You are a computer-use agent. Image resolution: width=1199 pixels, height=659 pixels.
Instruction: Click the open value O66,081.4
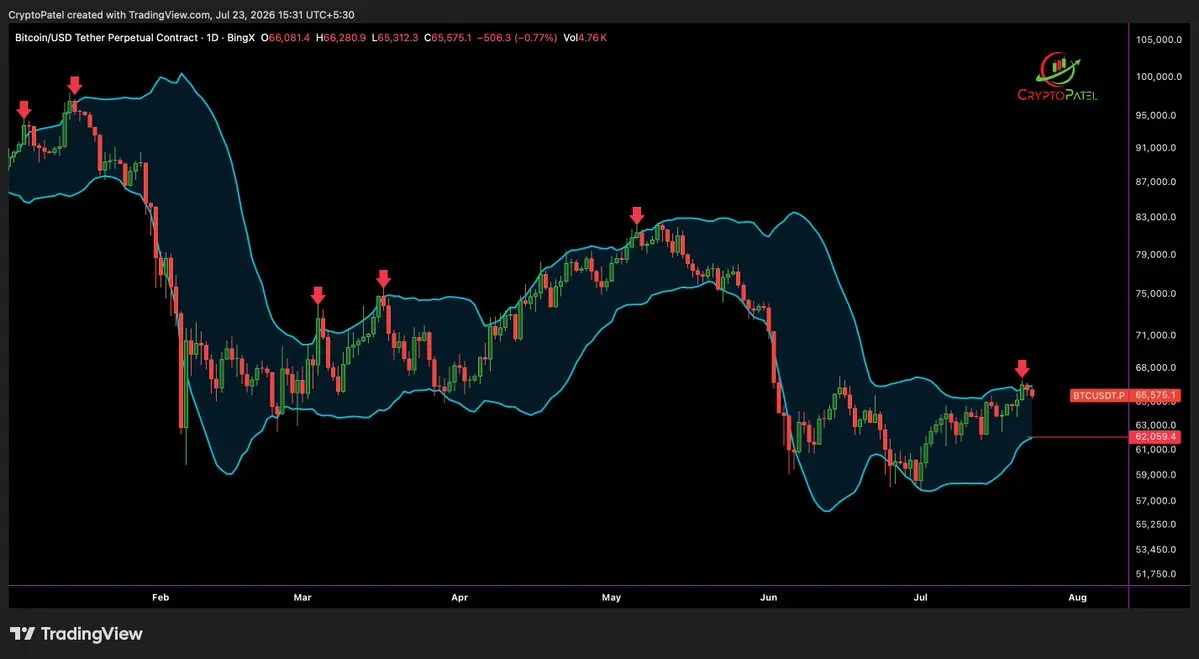(285, 37)
